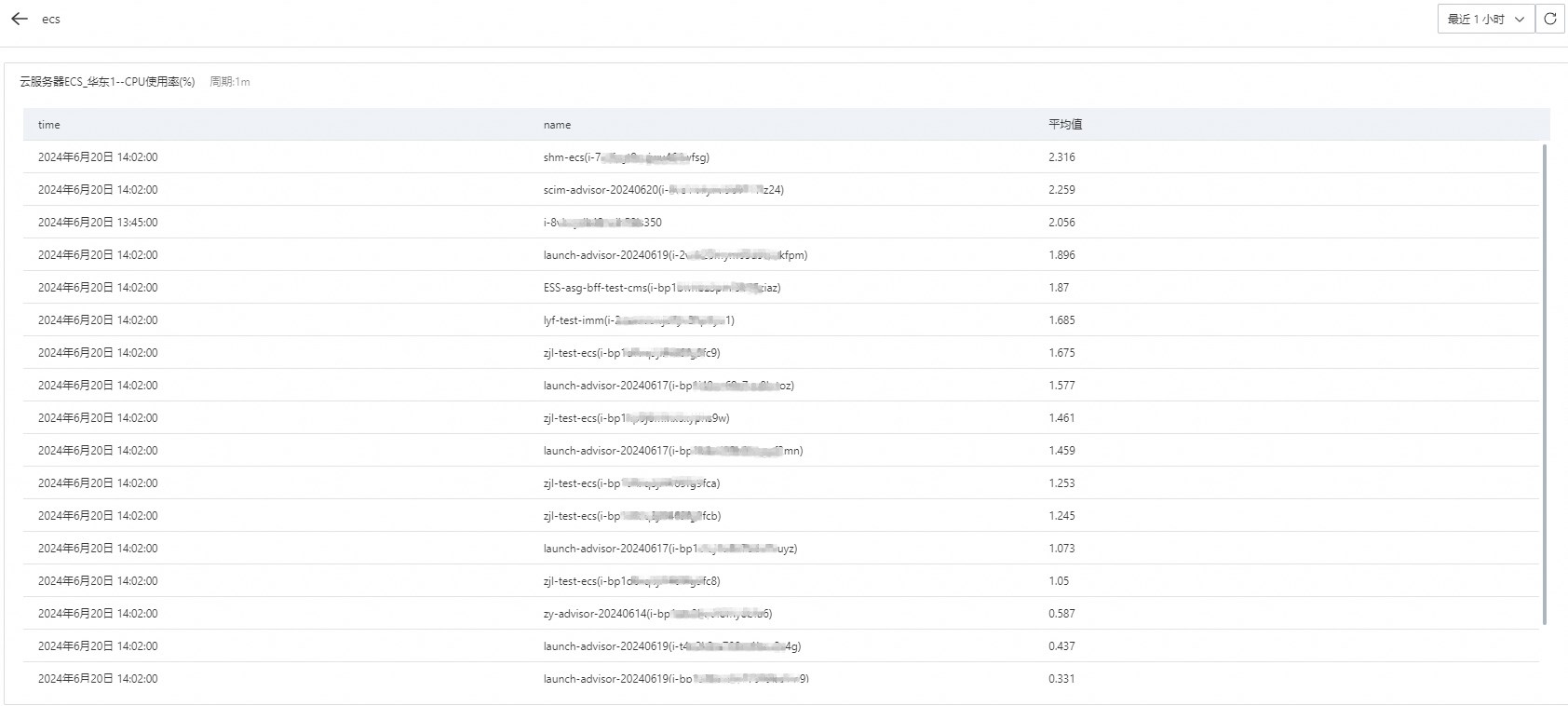This screenshot has height=706, width=1568.
Task: Select launch-advisor-20240619 name ending kfpm
Action: point(675,255)
